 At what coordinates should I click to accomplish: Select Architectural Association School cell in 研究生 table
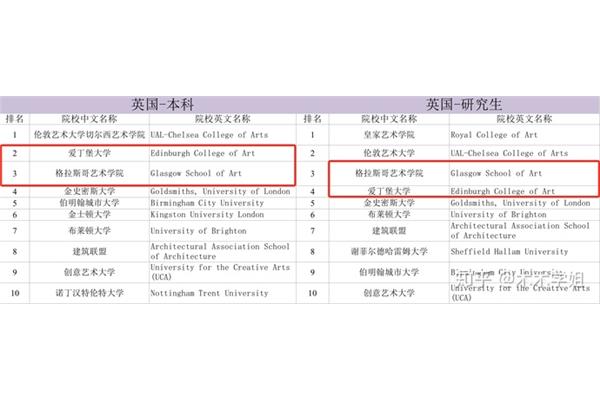[x=520, y=230]
